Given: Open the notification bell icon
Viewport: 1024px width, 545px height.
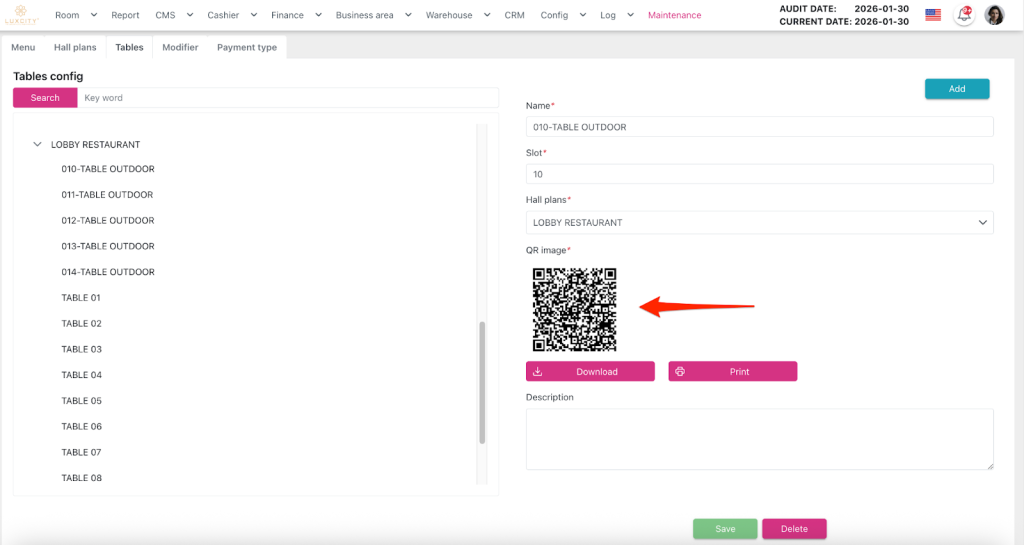Looking at the screenshot, I should [x=963, y=15].
